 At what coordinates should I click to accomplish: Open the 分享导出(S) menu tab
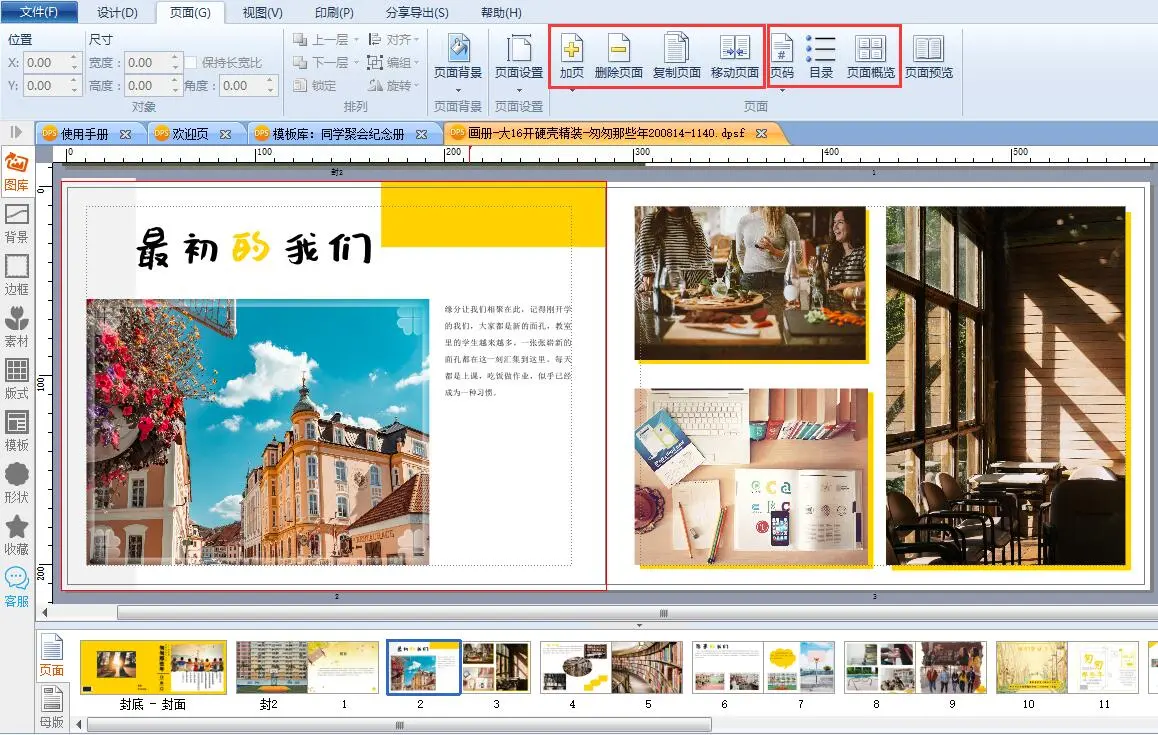tap(417, 12)
